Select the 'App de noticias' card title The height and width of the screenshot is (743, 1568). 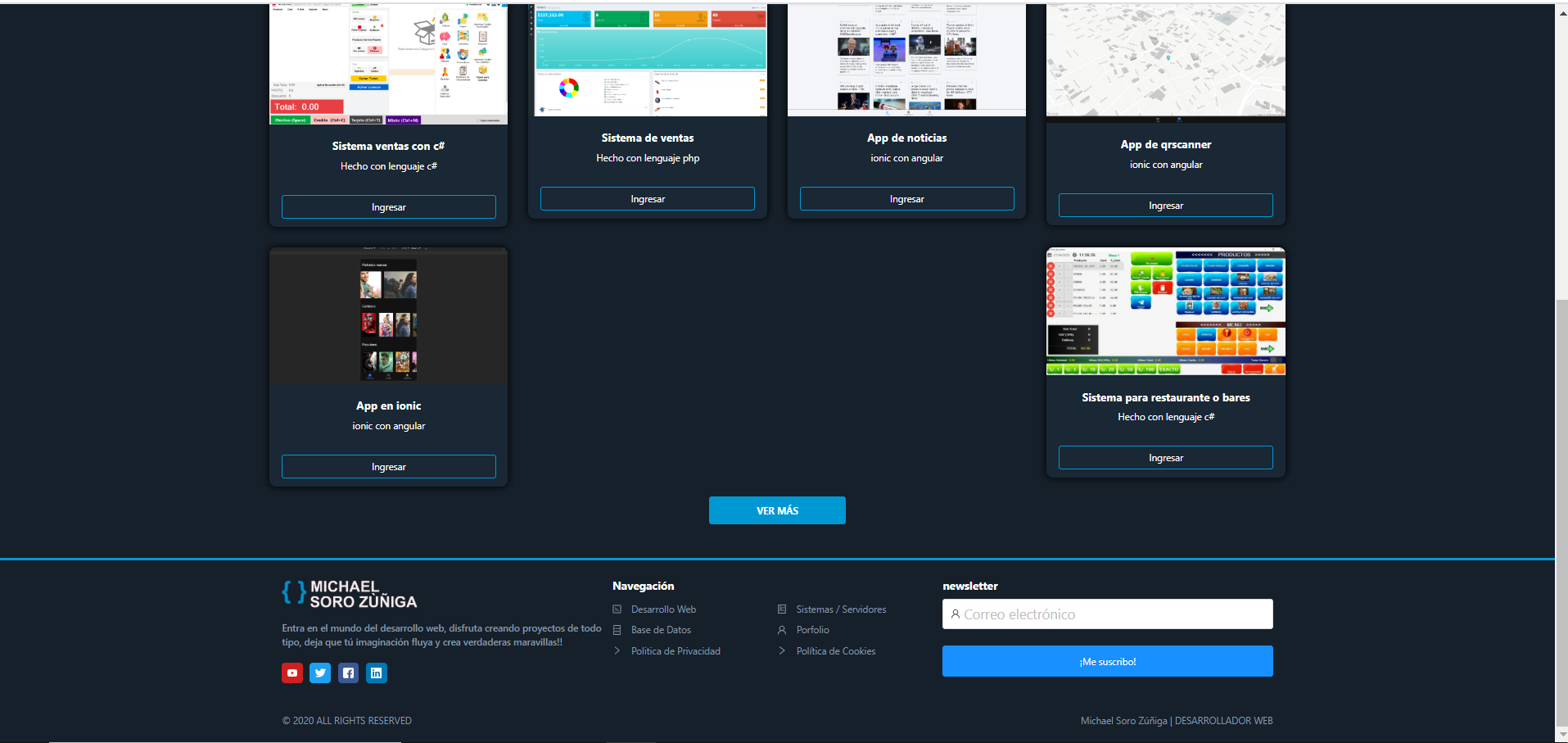click(x=907, y=138)
